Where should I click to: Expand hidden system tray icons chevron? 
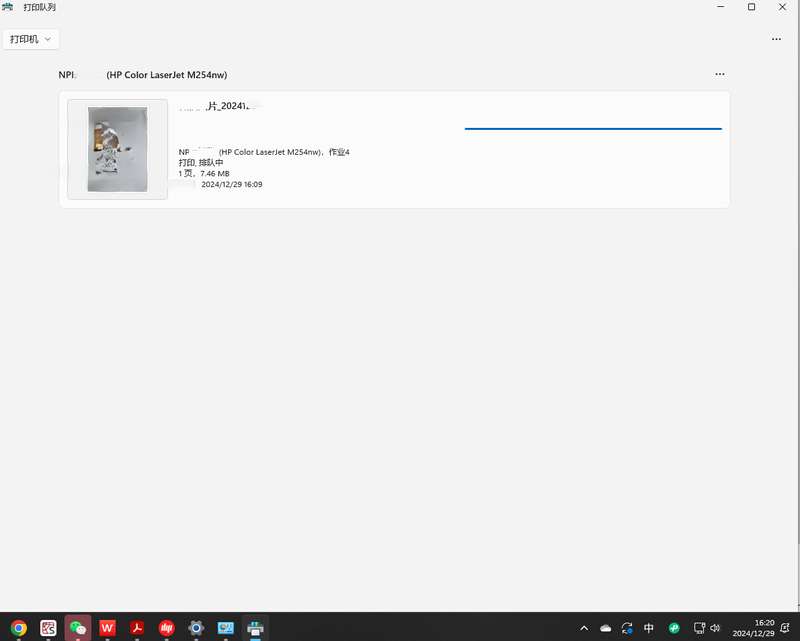coord(584,628)
